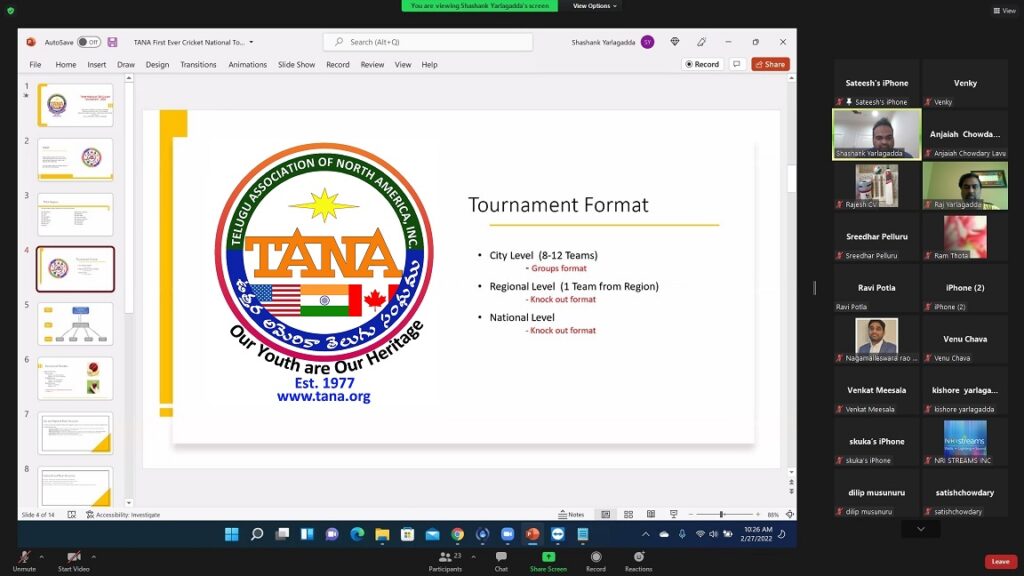Switch to Slide Sorter view
The width and height of the screenshot is (1024, 576).
pyautogui.click(x=628, y=515)
